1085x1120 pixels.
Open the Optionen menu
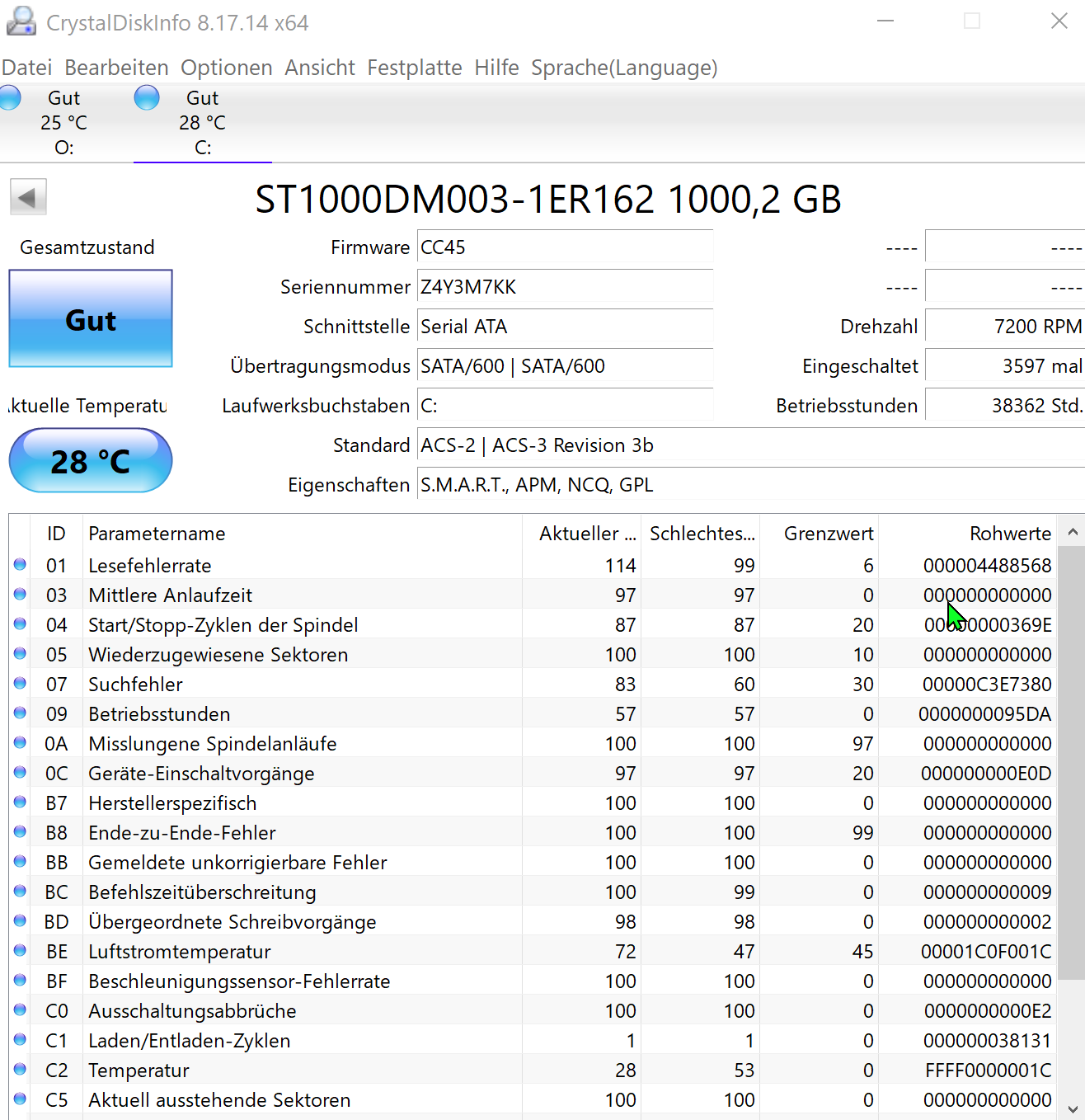pos(227,68)
